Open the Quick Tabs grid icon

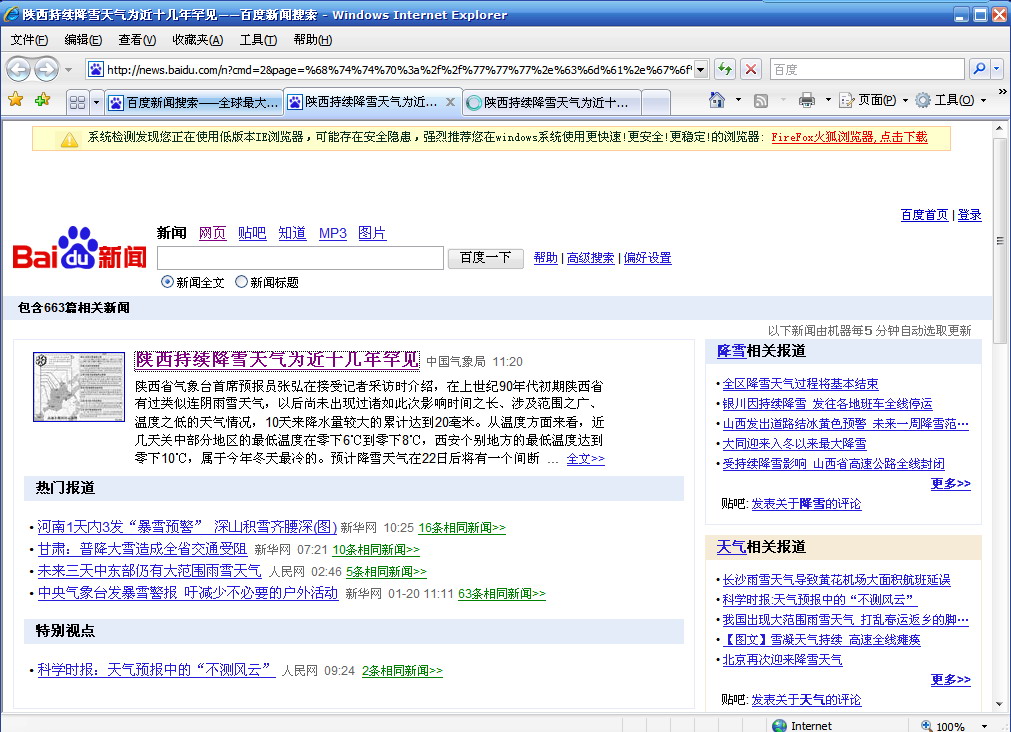click(77, 102)
